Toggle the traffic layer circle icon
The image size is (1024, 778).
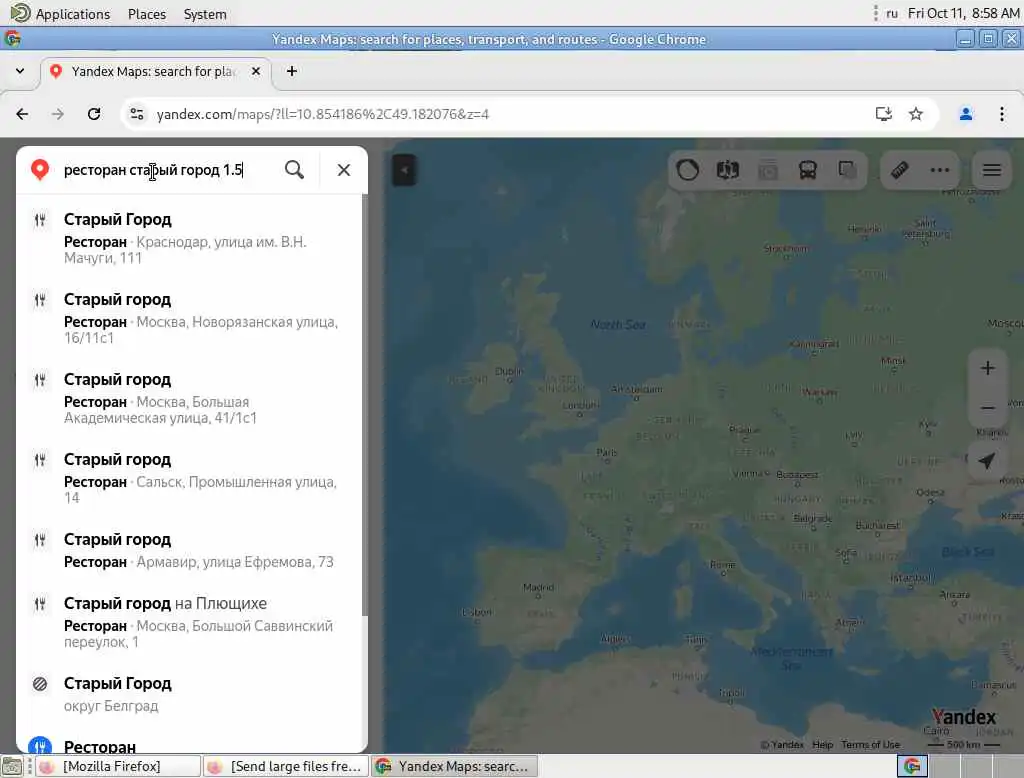[x=687, y=170]
